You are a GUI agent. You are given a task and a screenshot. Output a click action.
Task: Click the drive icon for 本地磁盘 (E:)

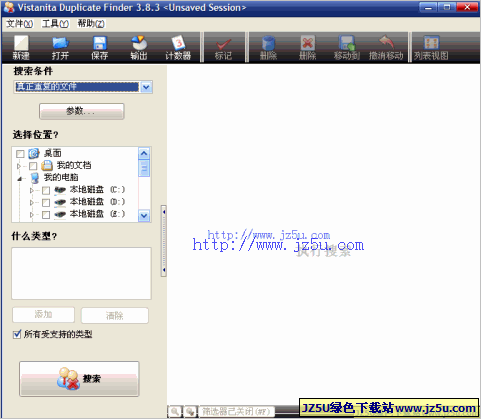click(x=60, y=214)
